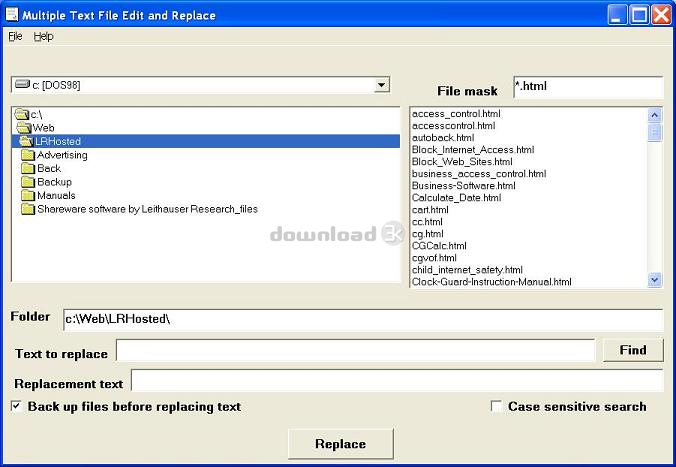Select Business-Software.html file
The height and width of the screenshot is (467, 676).
(463, 186)
